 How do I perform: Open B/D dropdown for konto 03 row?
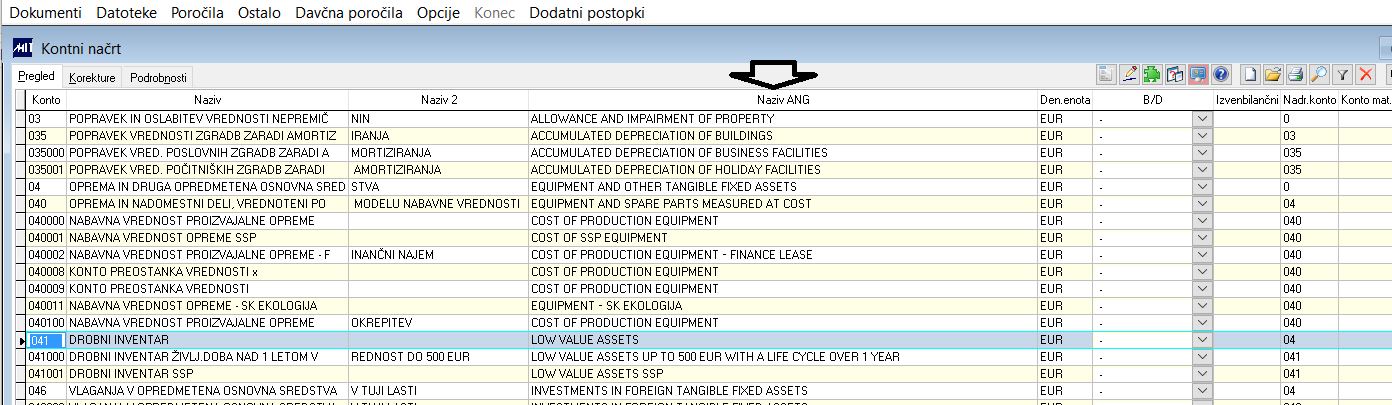(x=1203, y=119)
